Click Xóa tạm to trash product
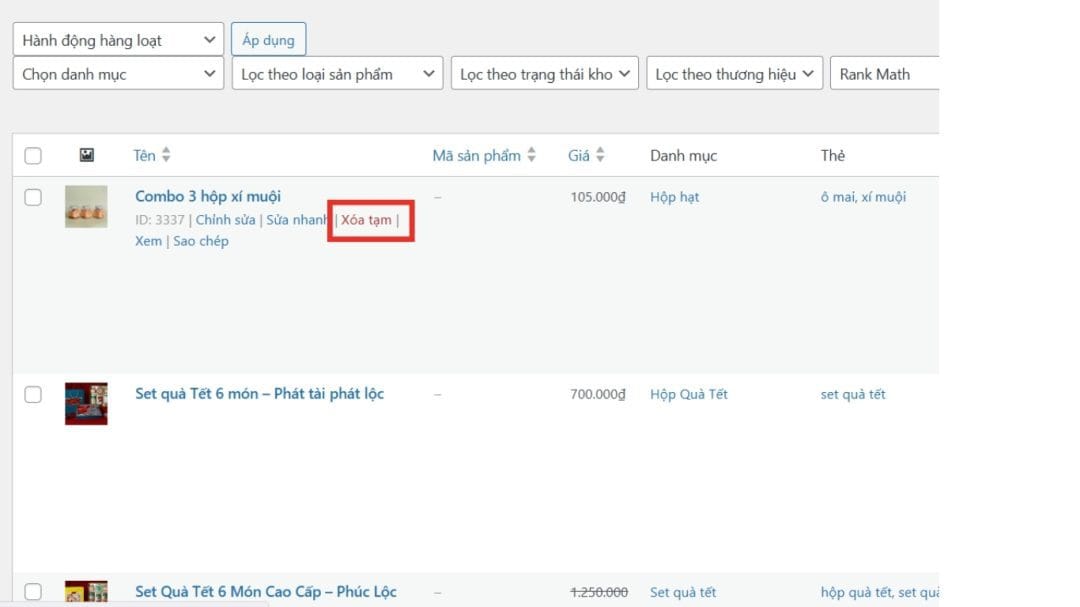 coord(366,220)
